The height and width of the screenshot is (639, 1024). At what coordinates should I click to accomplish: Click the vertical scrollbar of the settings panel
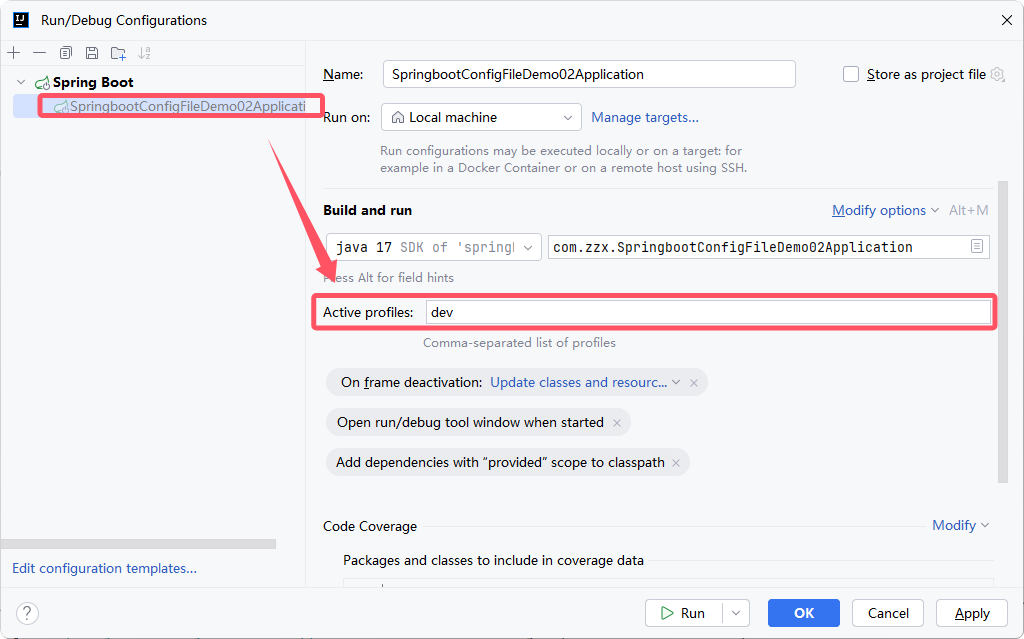tap(1003, 332)
